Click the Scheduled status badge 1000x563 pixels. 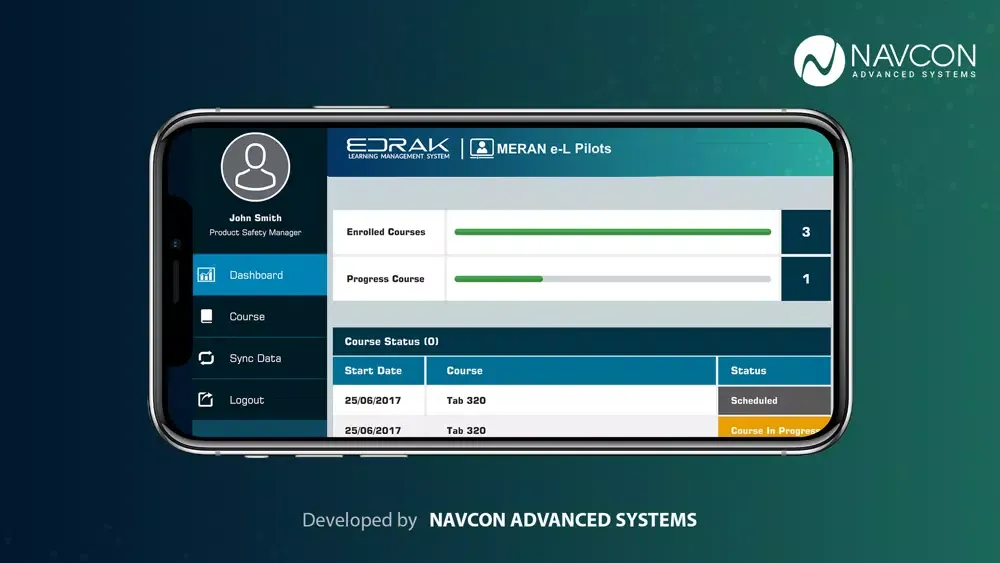click(774, 400)
